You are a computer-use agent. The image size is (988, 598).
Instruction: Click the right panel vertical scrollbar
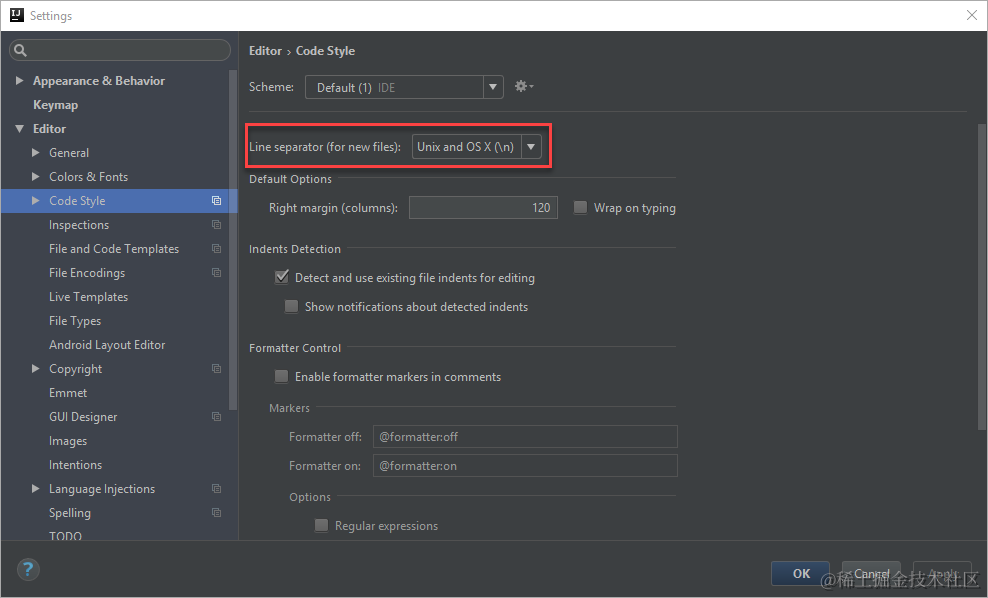[x=982, y=277]
